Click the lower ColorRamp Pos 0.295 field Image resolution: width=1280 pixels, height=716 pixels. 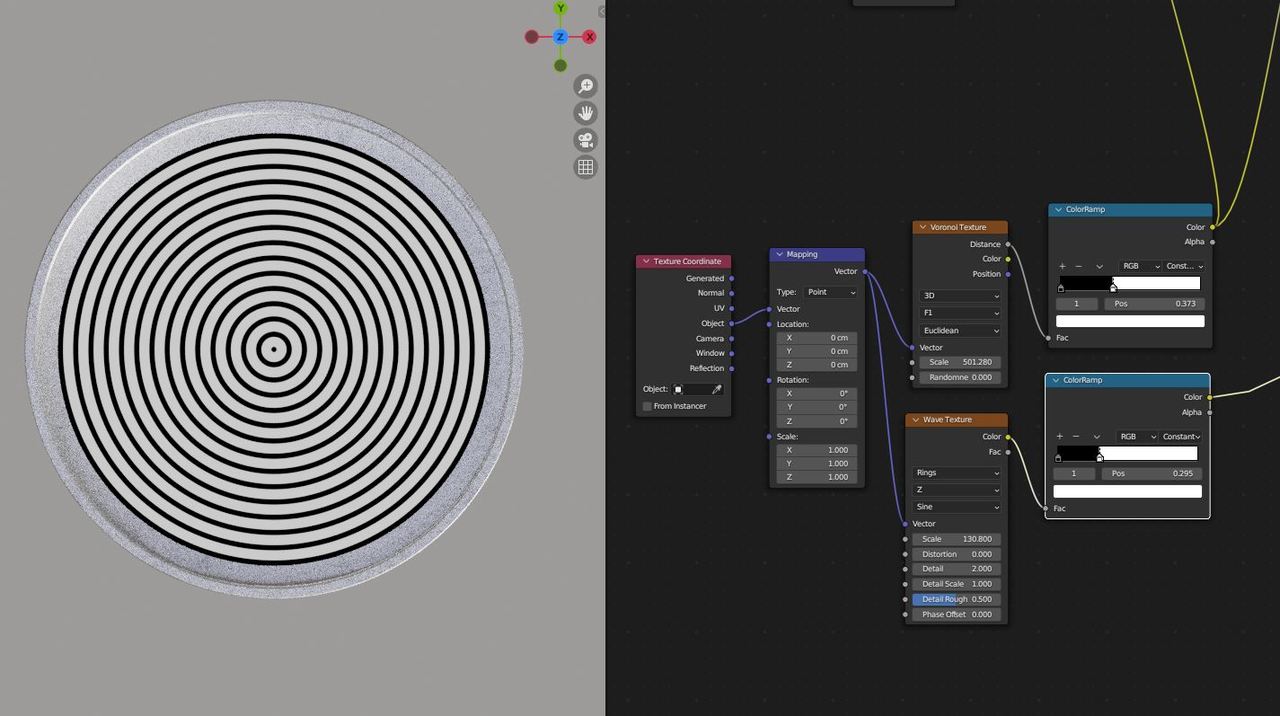(1151, 473)
